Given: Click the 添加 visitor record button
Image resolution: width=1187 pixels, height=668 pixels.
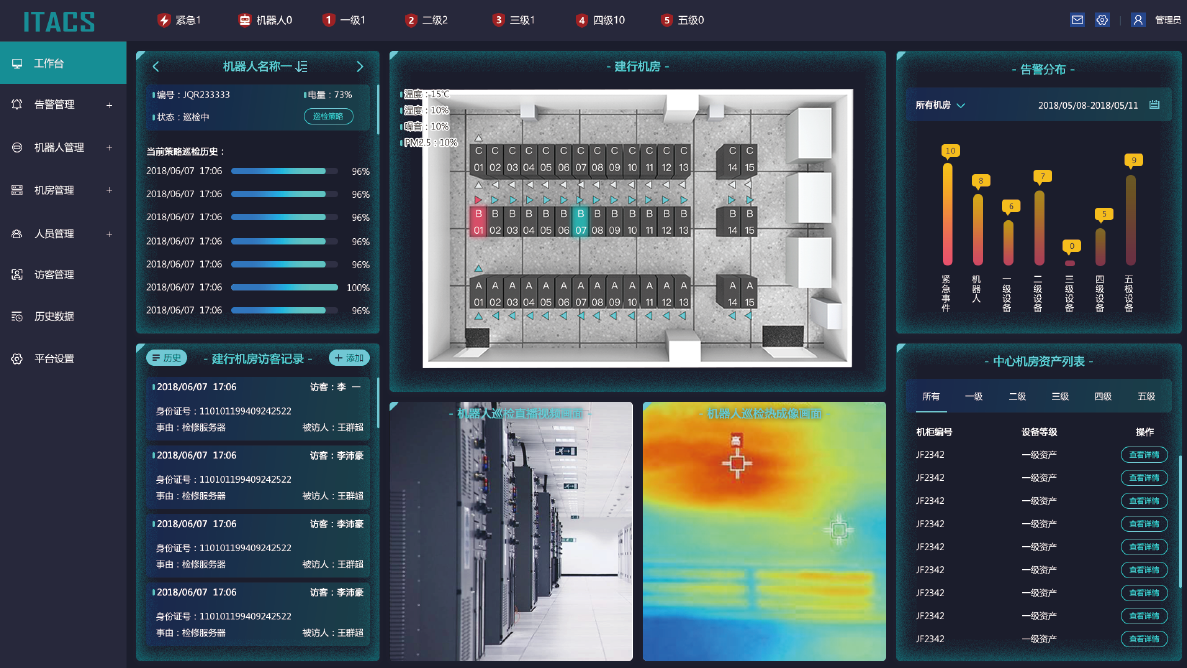Looking at the screenshot, I should 349,357.
